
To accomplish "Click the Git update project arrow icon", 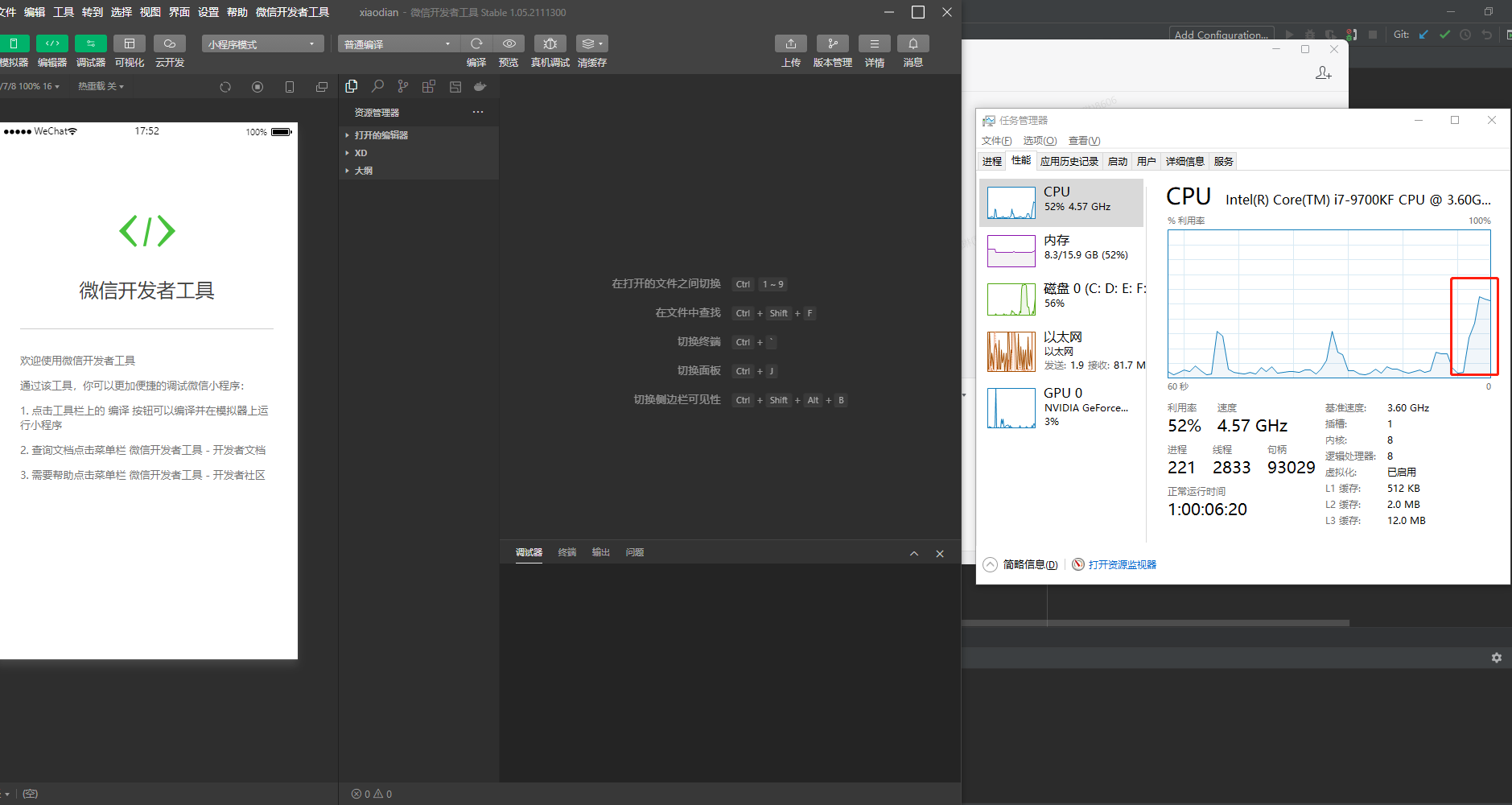I will point(1423,35).
